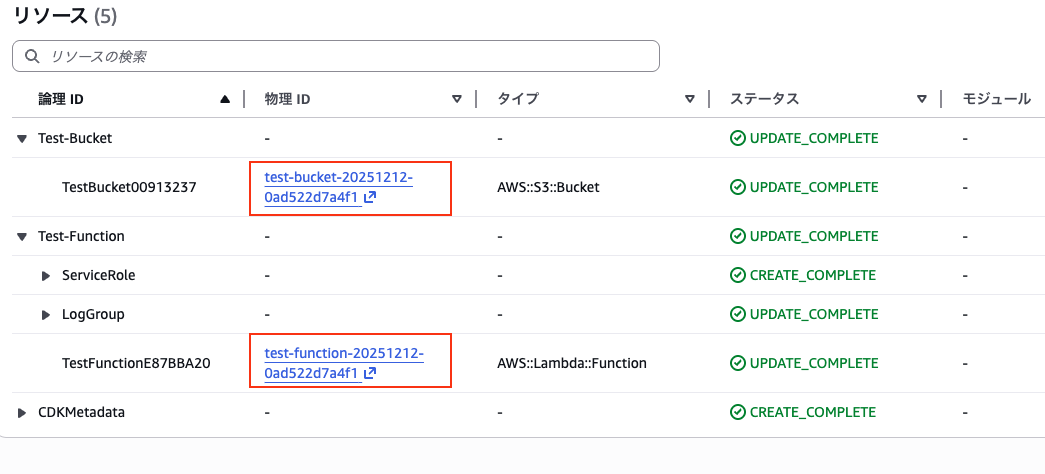Collapse the Test-Bucket tree row

(22, 138)
